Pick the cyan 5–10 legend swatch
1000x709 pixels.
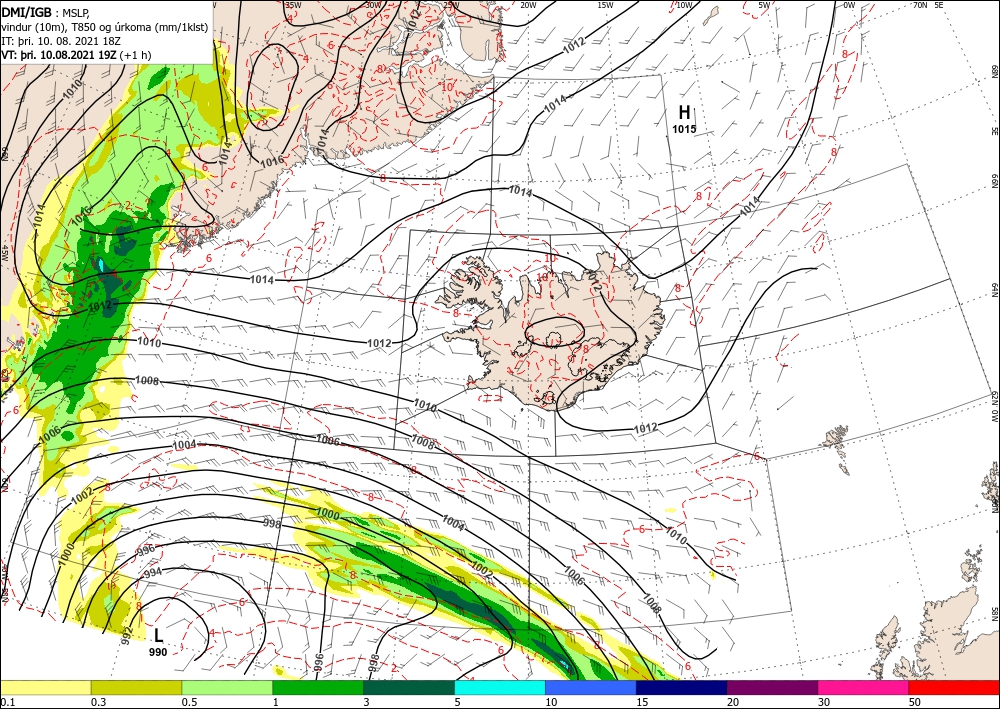[500, 687]
